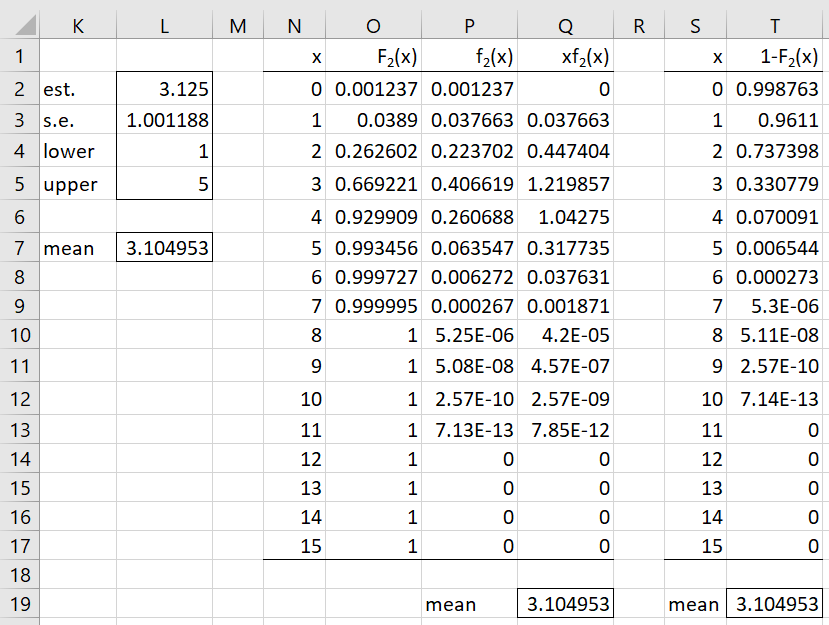The image size is (829, 625).
Task: Click cell showing 7.14E-13
Action: click(775, 398)
